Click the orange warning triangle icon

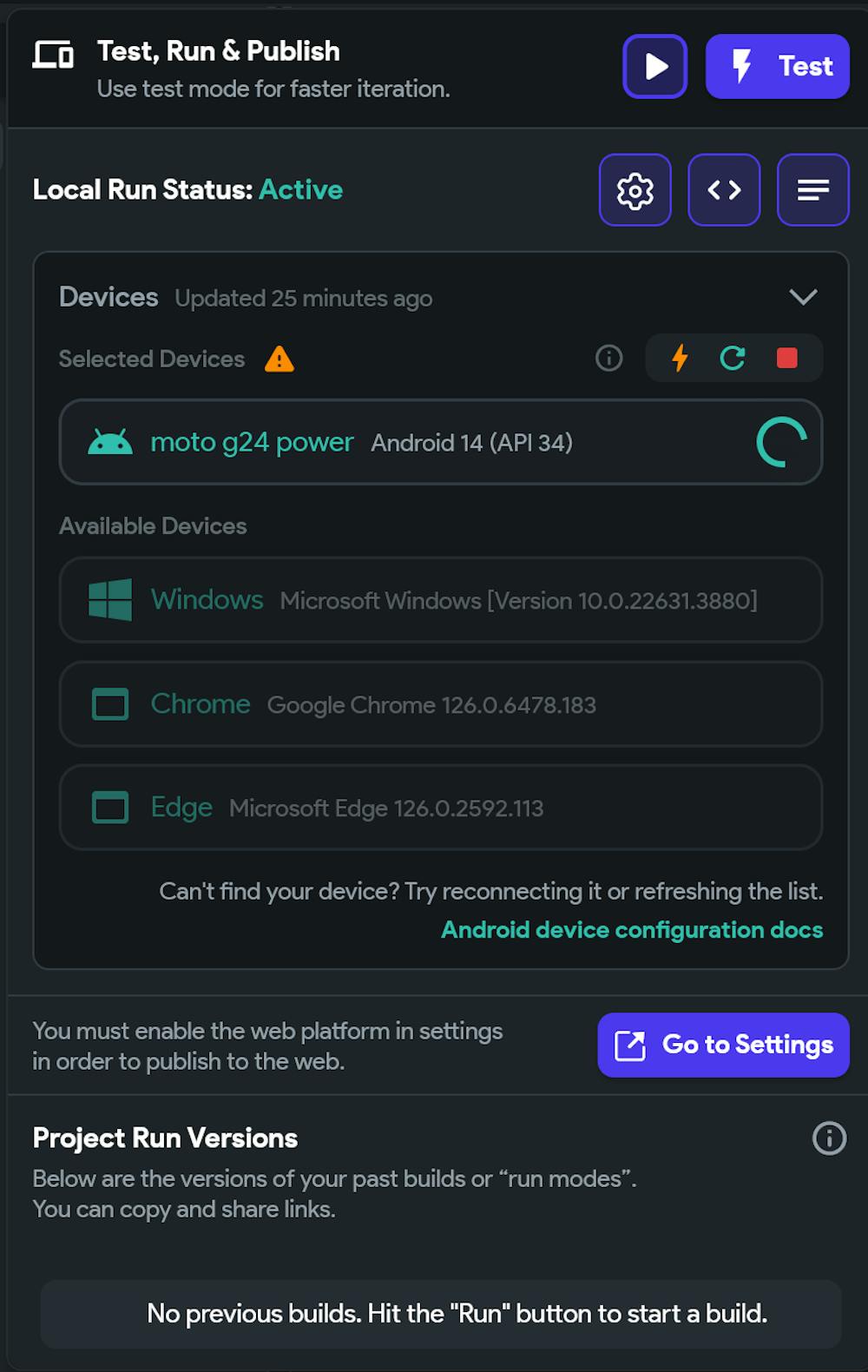(279, 359)
